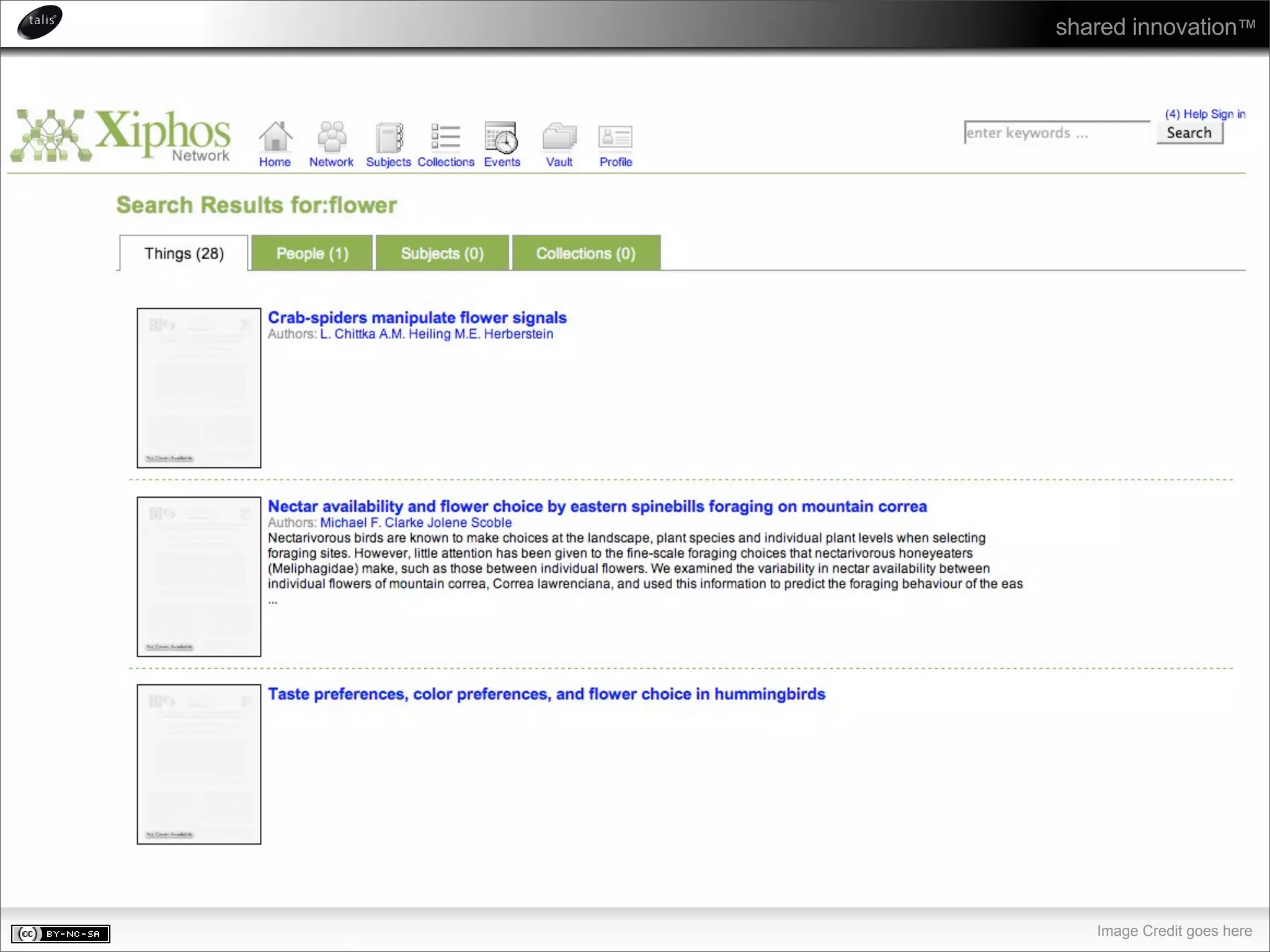Click the Subjects navigation label

click(388, 162)
